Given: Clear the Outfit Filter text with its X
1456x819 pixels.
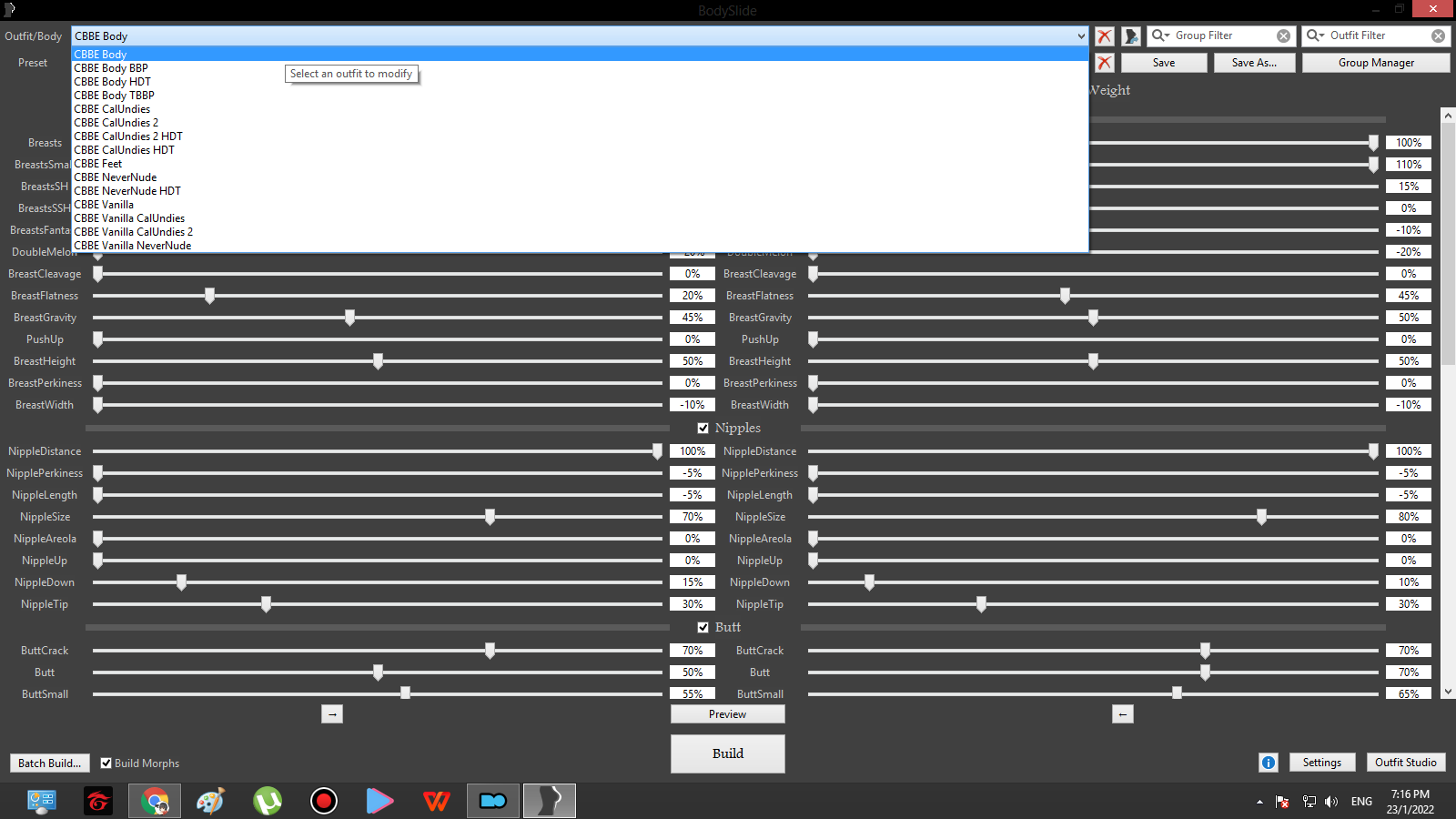Looking at the screenshot, I should [x=1438, y=36].
